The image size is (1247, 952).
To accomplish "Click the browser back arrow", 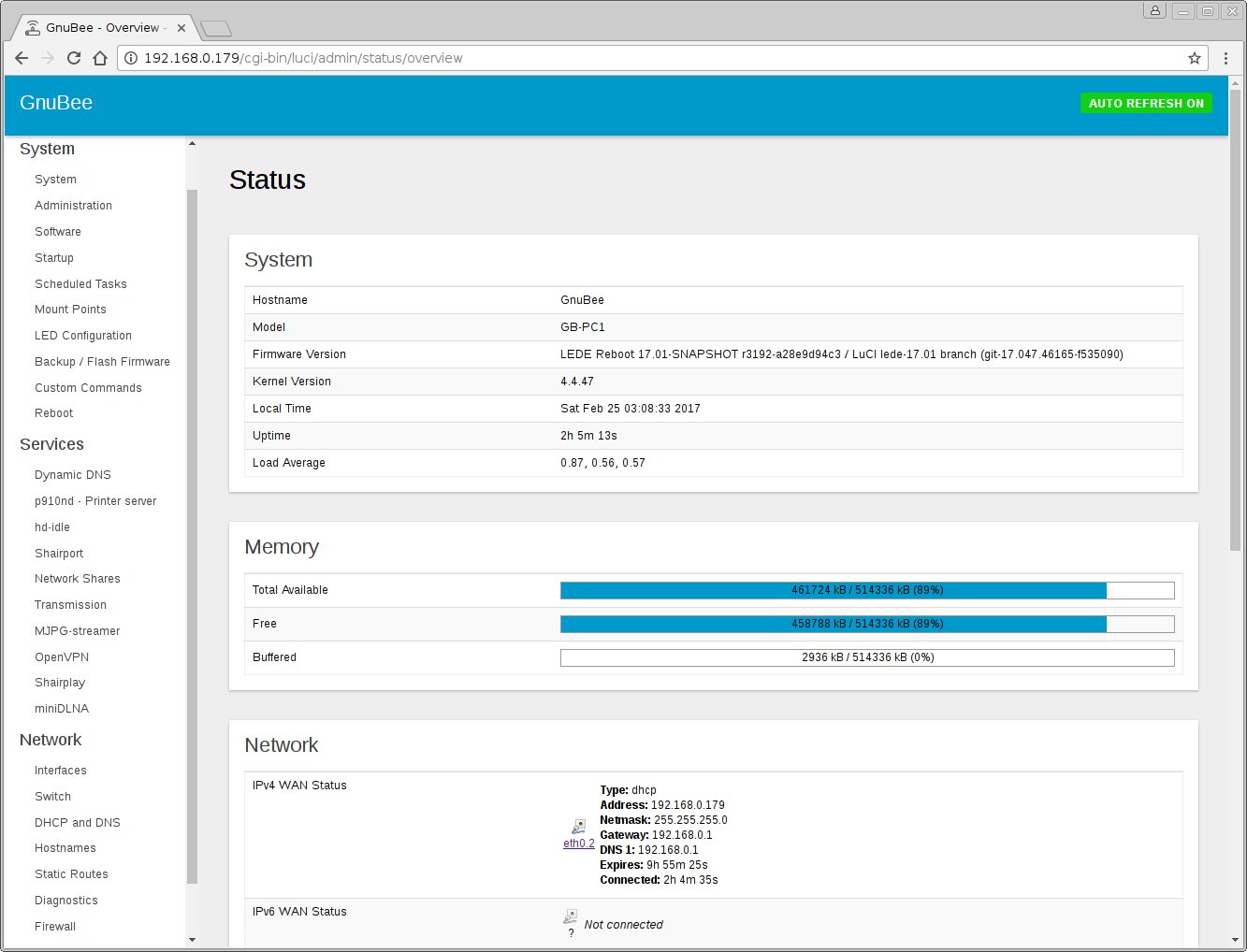I will [x=22, y=58].
